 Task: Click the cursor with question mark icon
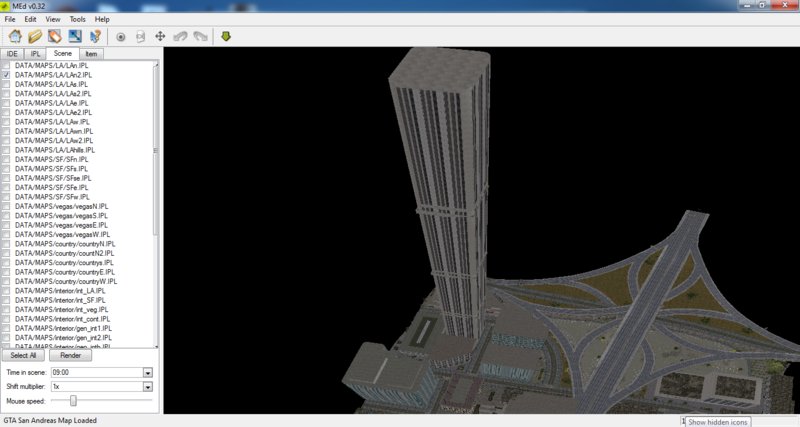95,36
